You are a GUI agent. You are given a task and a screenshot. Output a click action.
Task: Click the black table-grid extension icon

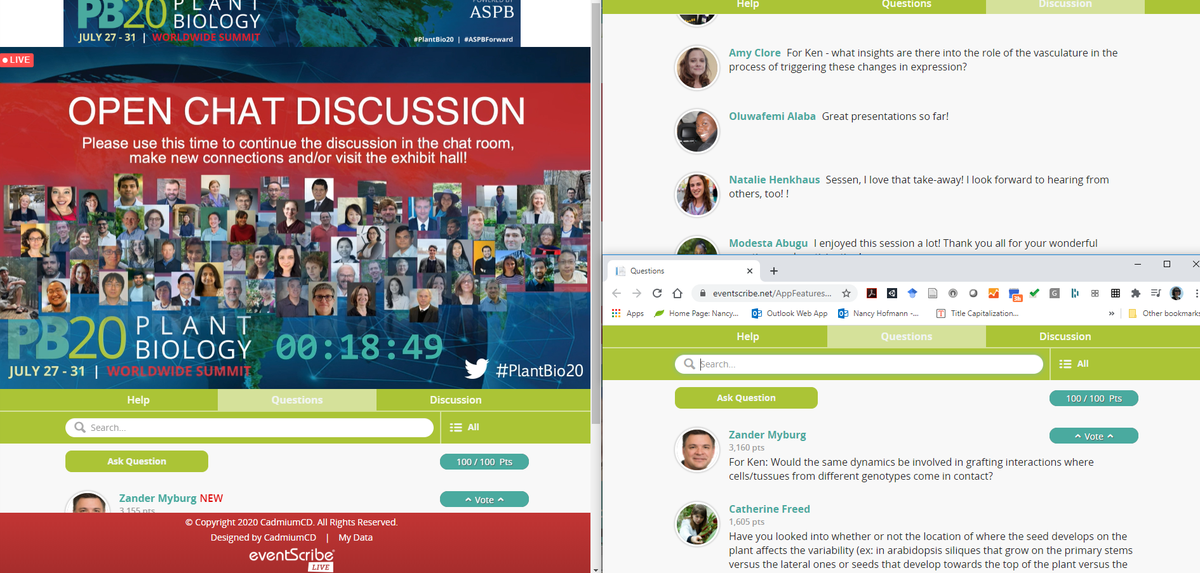click(x=1115, y=293)
